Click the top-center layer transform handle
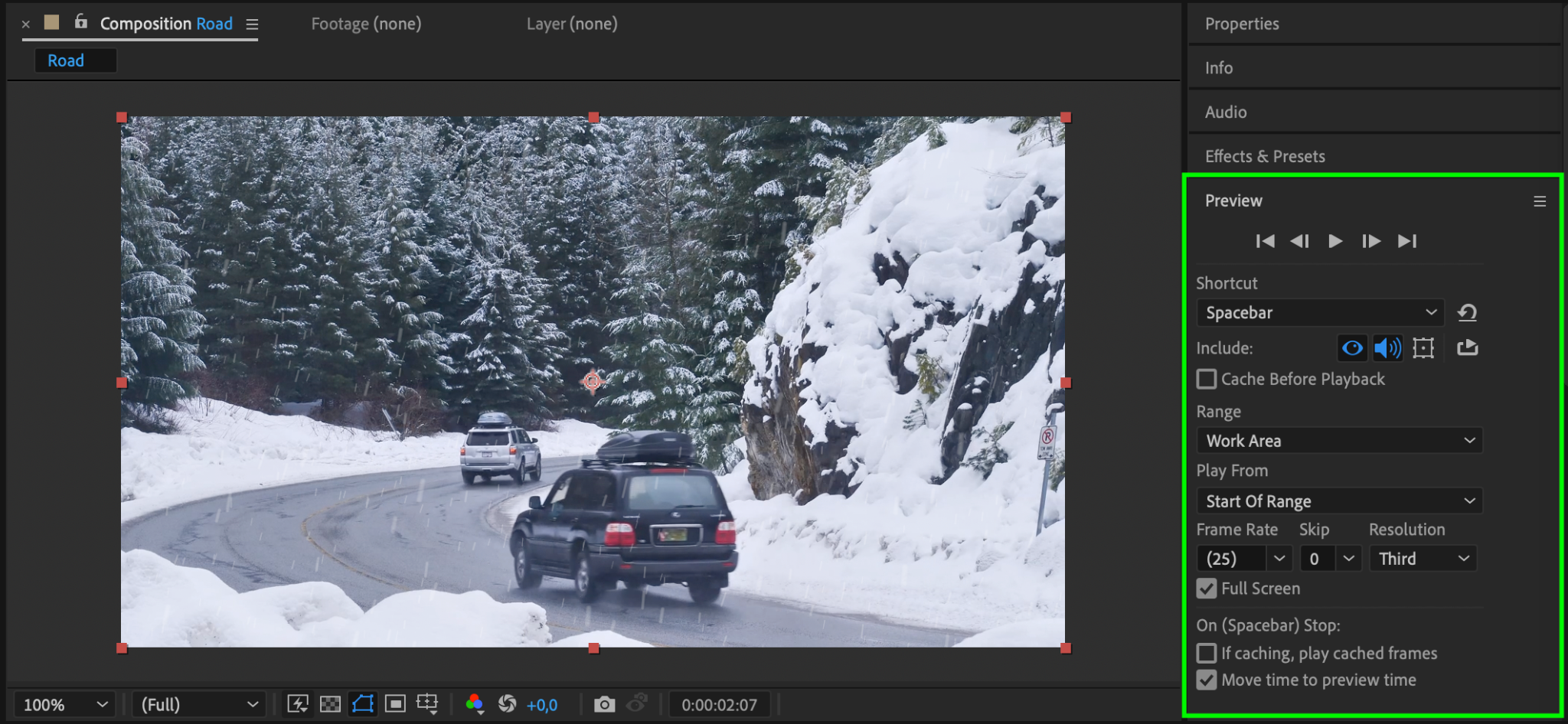This screenshot has height=724, width=1568. [x=594, y=117]
